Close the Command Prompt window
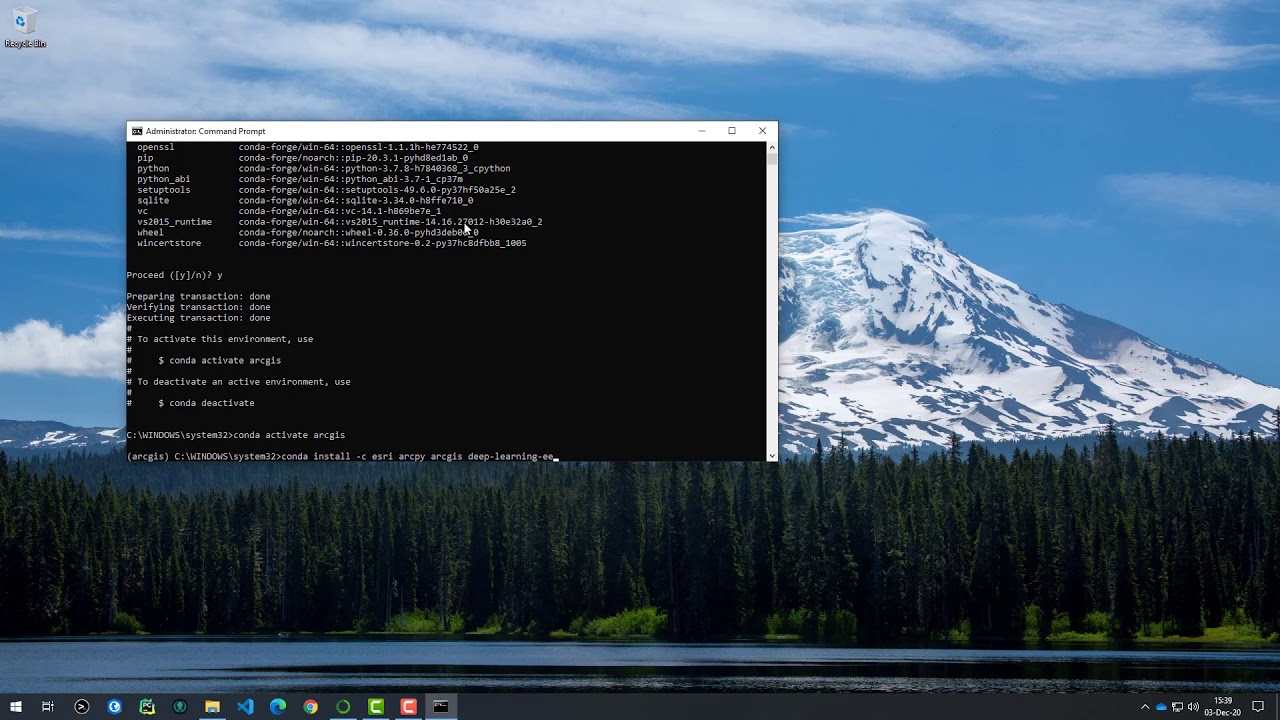 click(x=762, y=131)
